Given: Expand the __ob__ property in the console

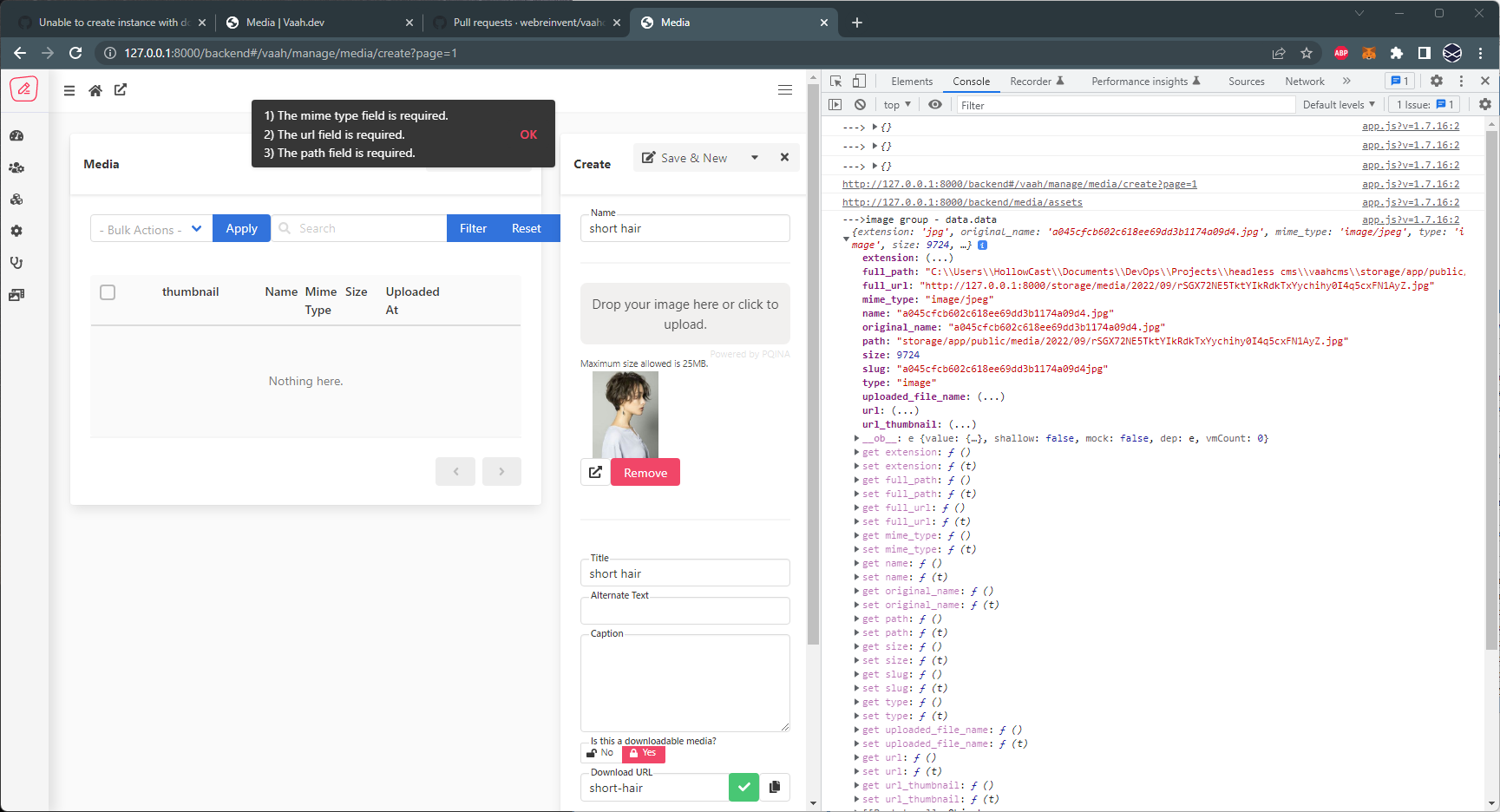Looking at the screenshot, I should pos(856,438).
